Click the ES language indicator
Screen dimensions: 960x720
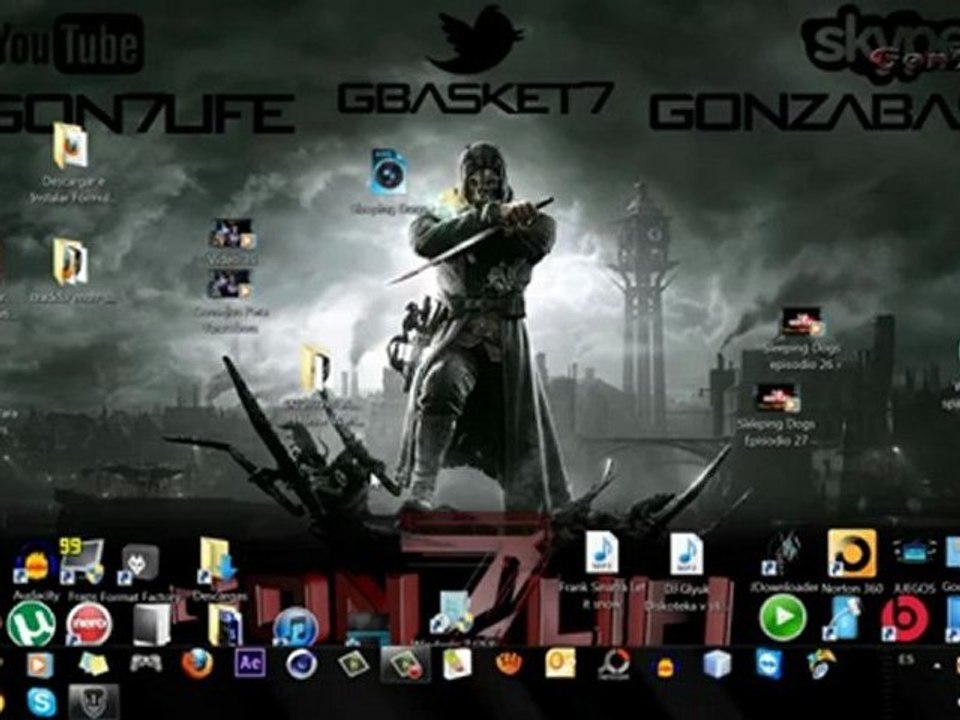[x=907, y=659]
